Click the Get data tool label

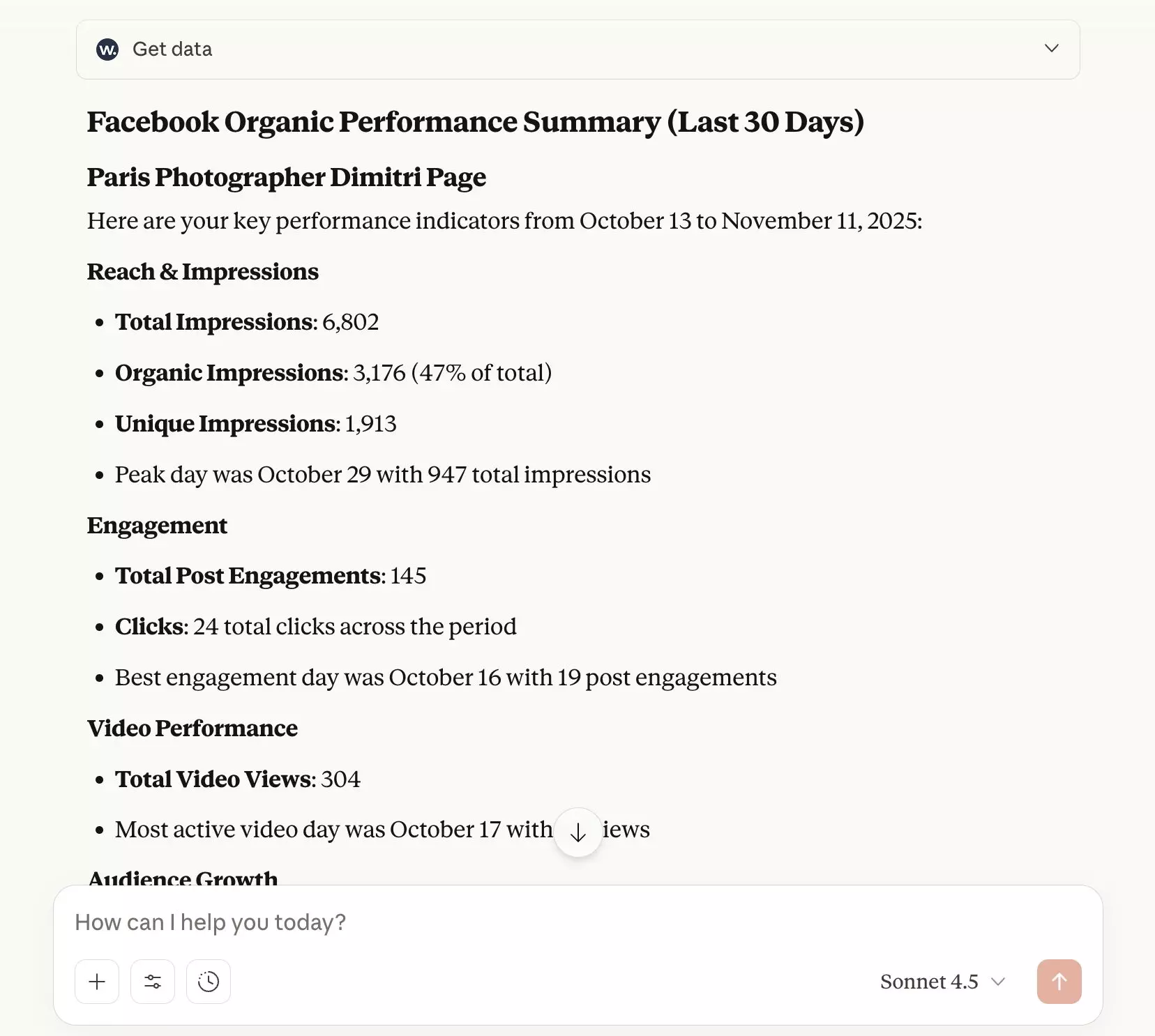pyautogui.click(x=172, y=49)
